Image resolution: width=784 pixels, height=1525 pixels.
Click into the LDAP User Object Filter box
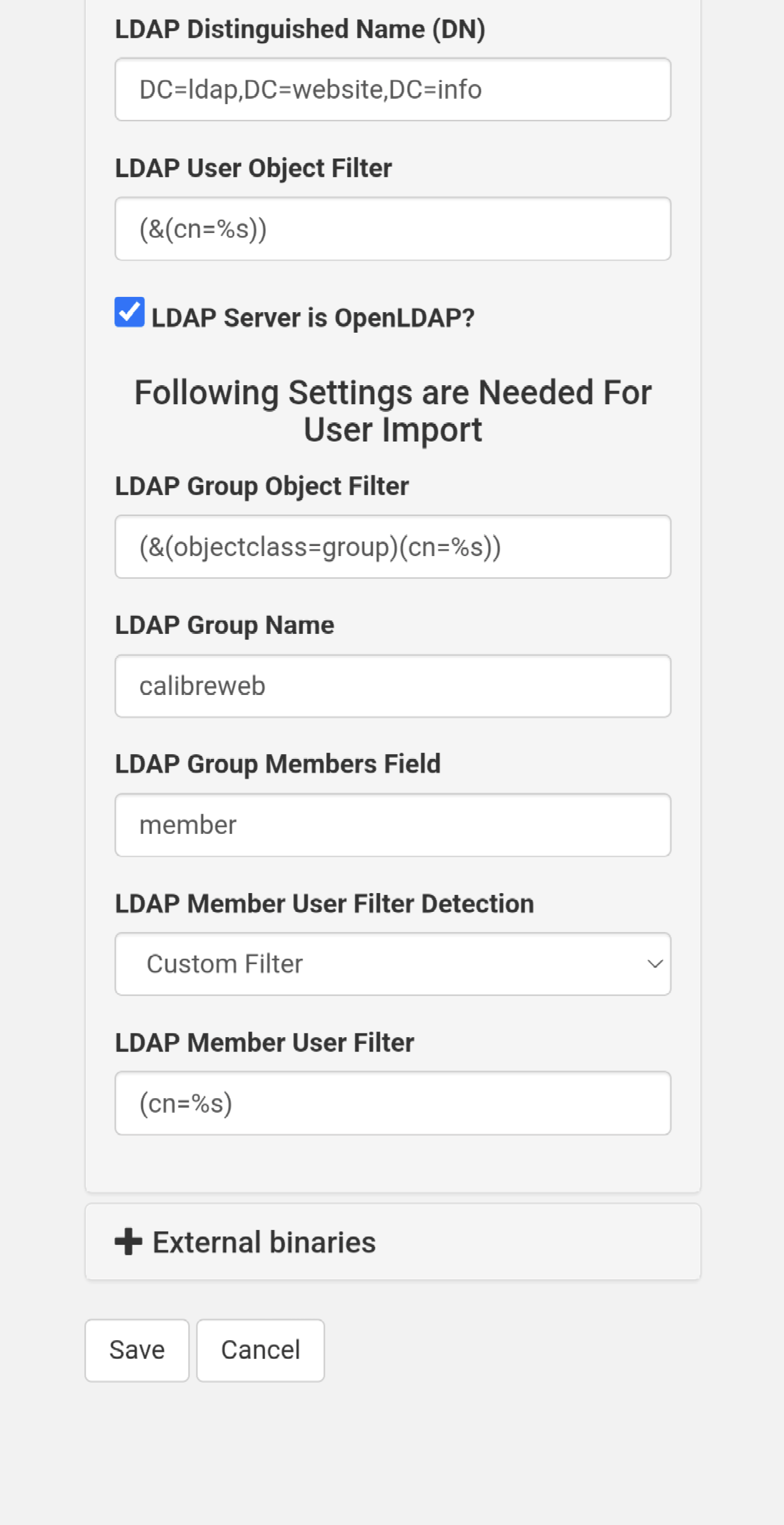click(392, 229)
